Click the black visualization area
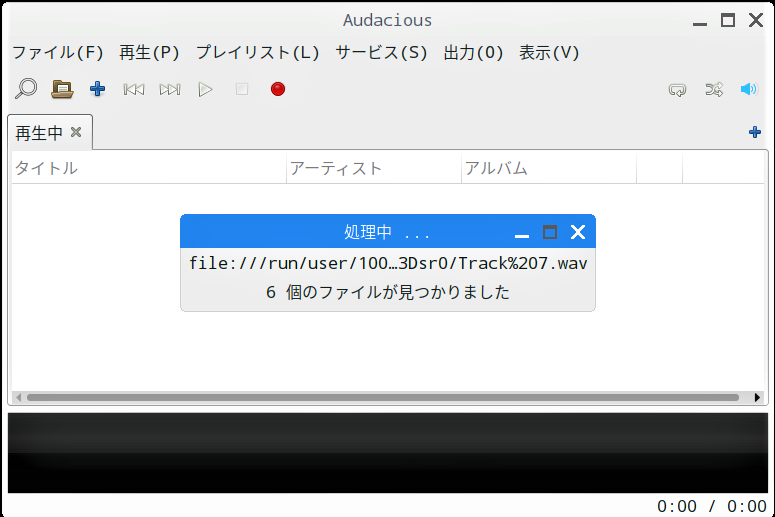The width and height of the screenshot is (775, 517). [x=388, y=453]
